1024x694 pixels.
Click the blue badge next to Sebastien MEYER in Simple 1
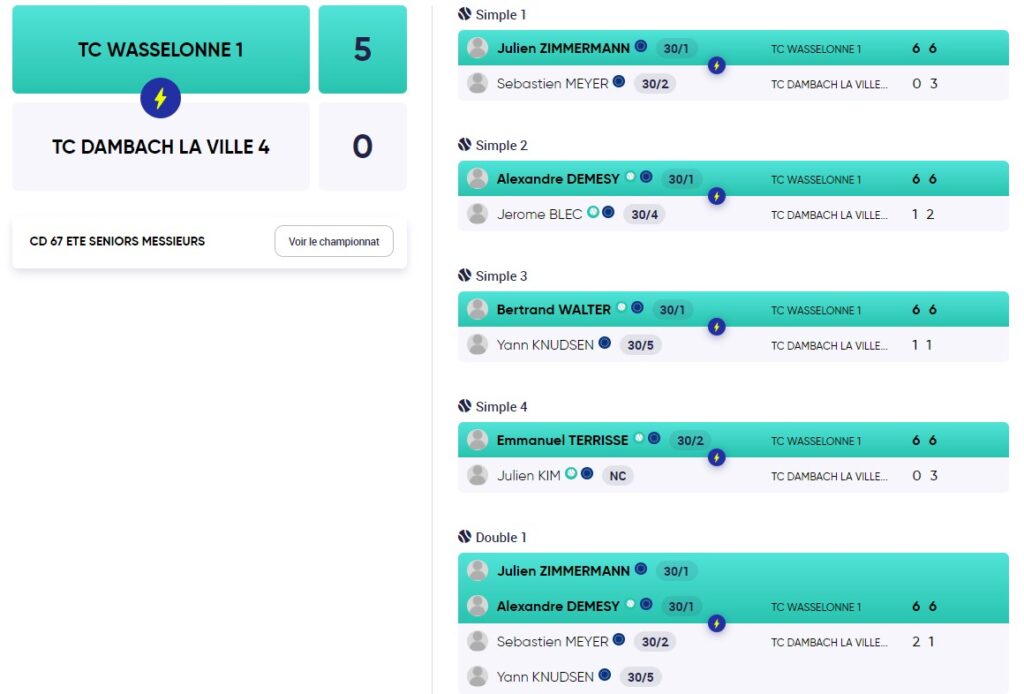[618, 82]
